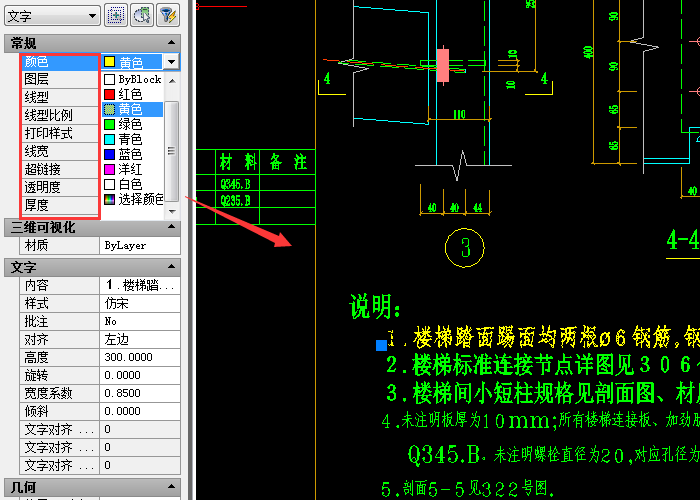Image resolution: width=700 pixels, height=500 pixels.
Task: Select the 图层 property row
Action: (60, 79)
